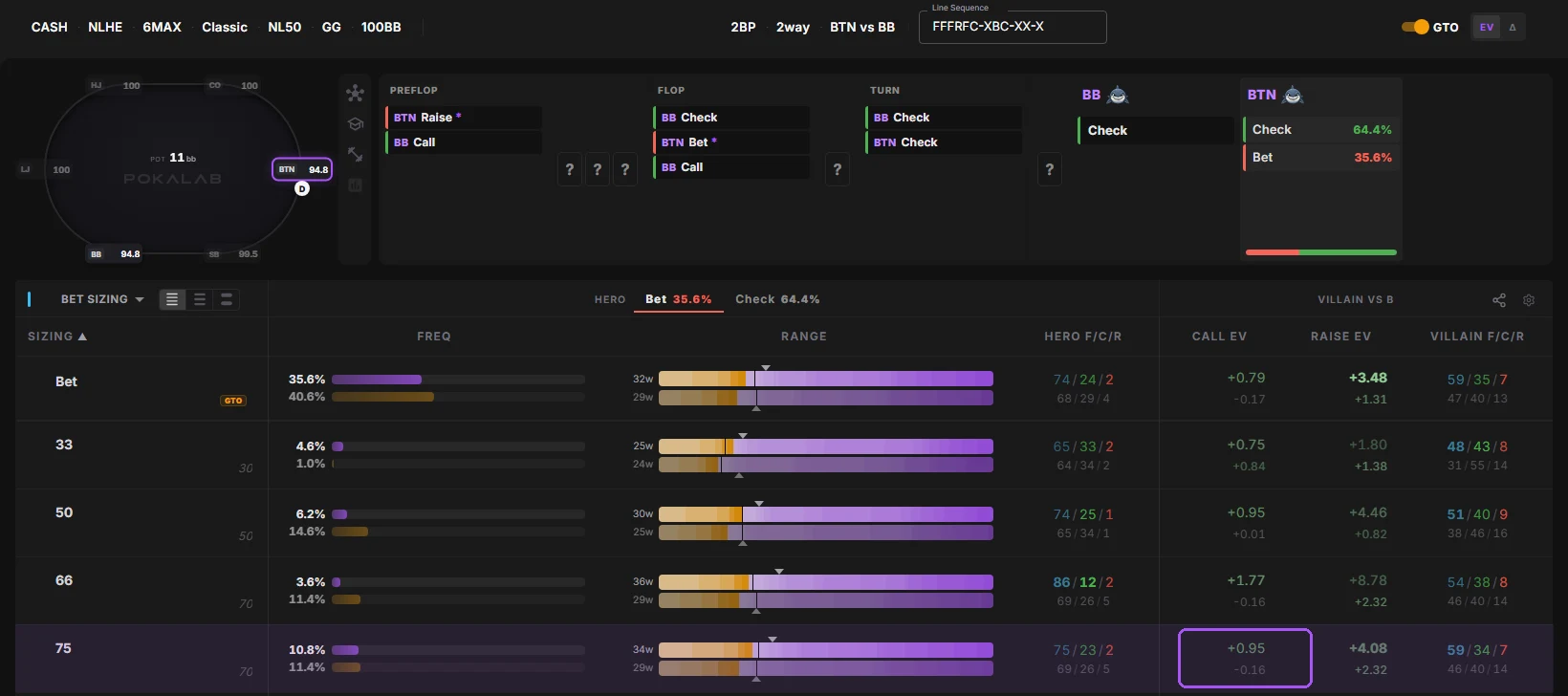This screenshot has height=696, width=1568.
Task: Select flop BB Call action
Action: click(x=731, y=167)
